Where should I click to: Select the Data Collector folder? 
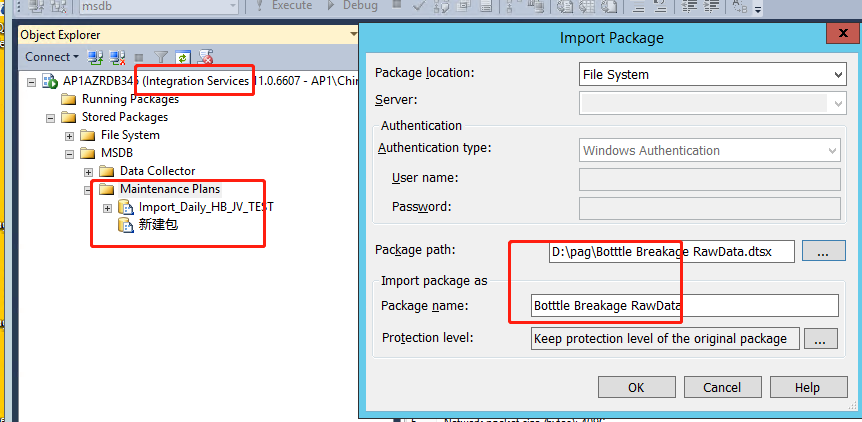[x=157, y=171]
